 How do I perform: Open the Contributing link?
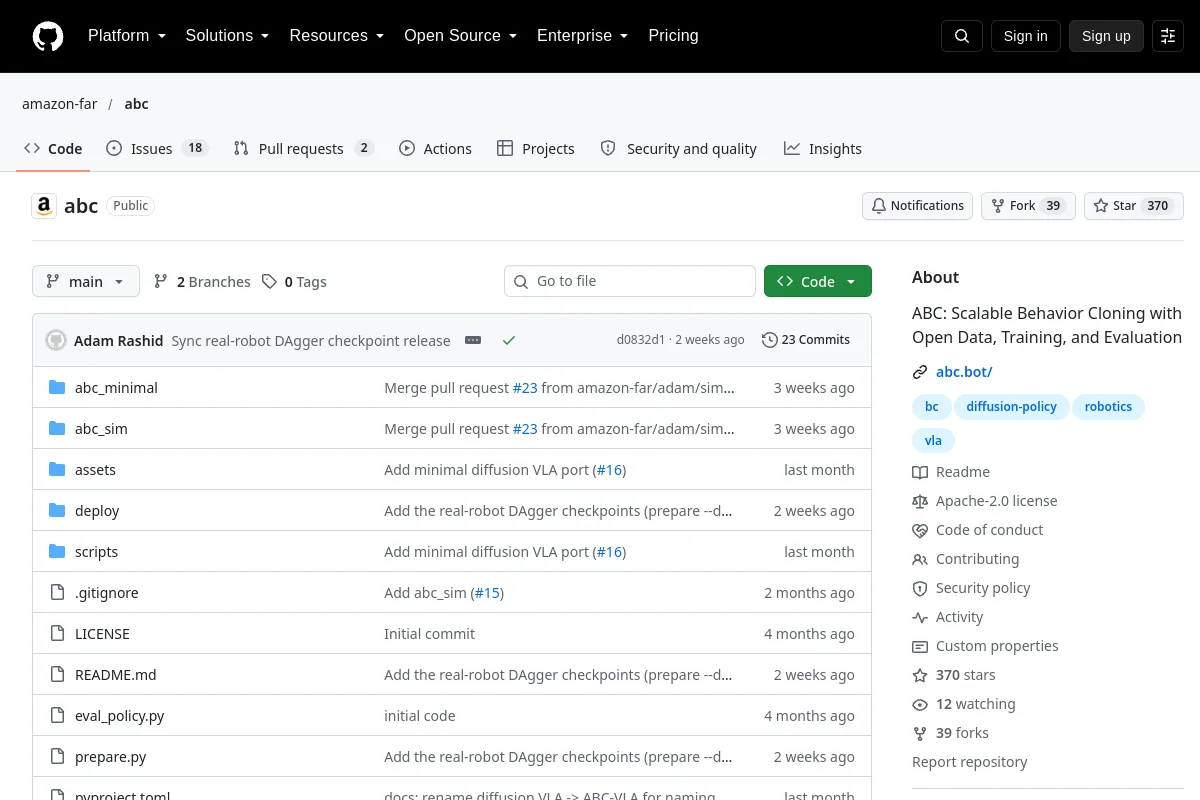point(966,559)
